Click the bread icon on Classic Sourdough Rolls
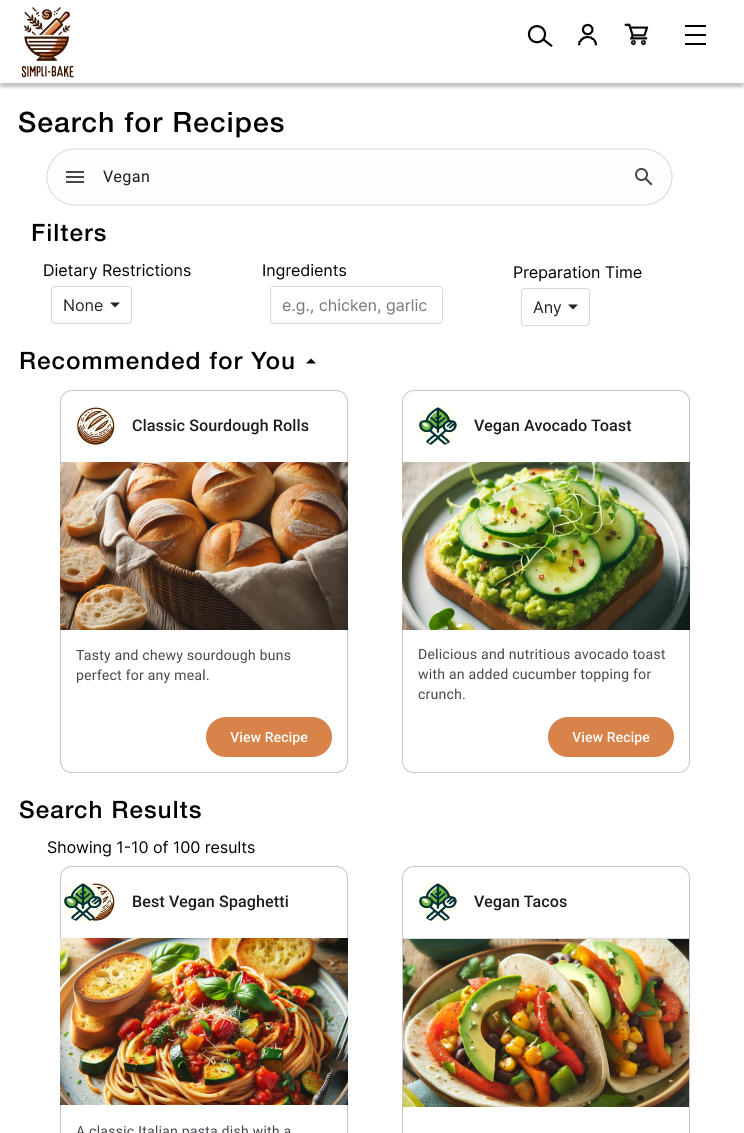Viewport: 744px width, 1133px height. 95,425
